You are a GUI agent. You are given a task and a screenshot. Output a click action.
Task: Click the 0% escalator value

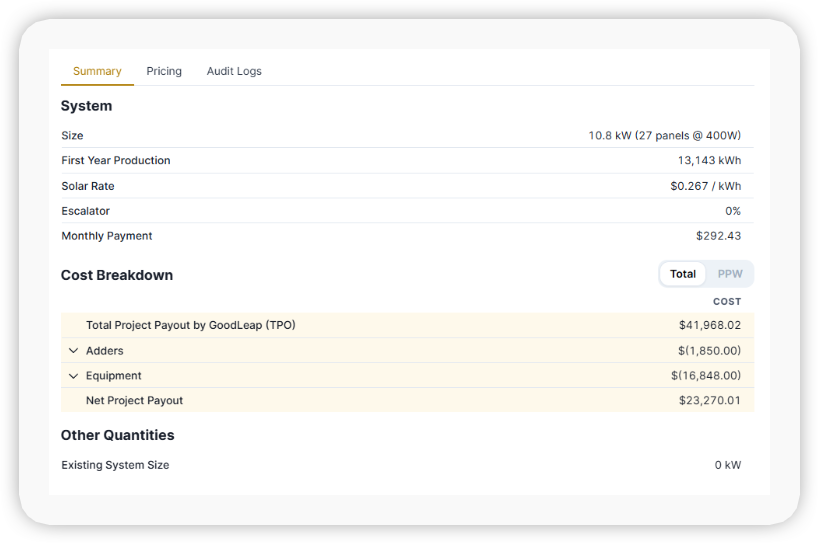(x=733, y=211)
